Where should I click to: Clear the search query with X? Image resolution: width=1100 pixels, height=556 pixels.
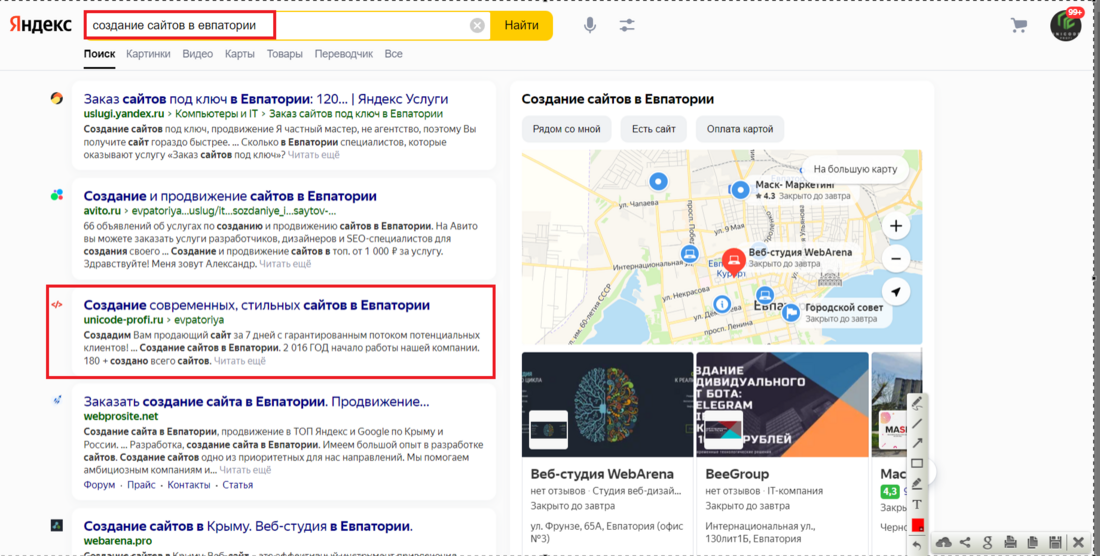coord(477,25)
